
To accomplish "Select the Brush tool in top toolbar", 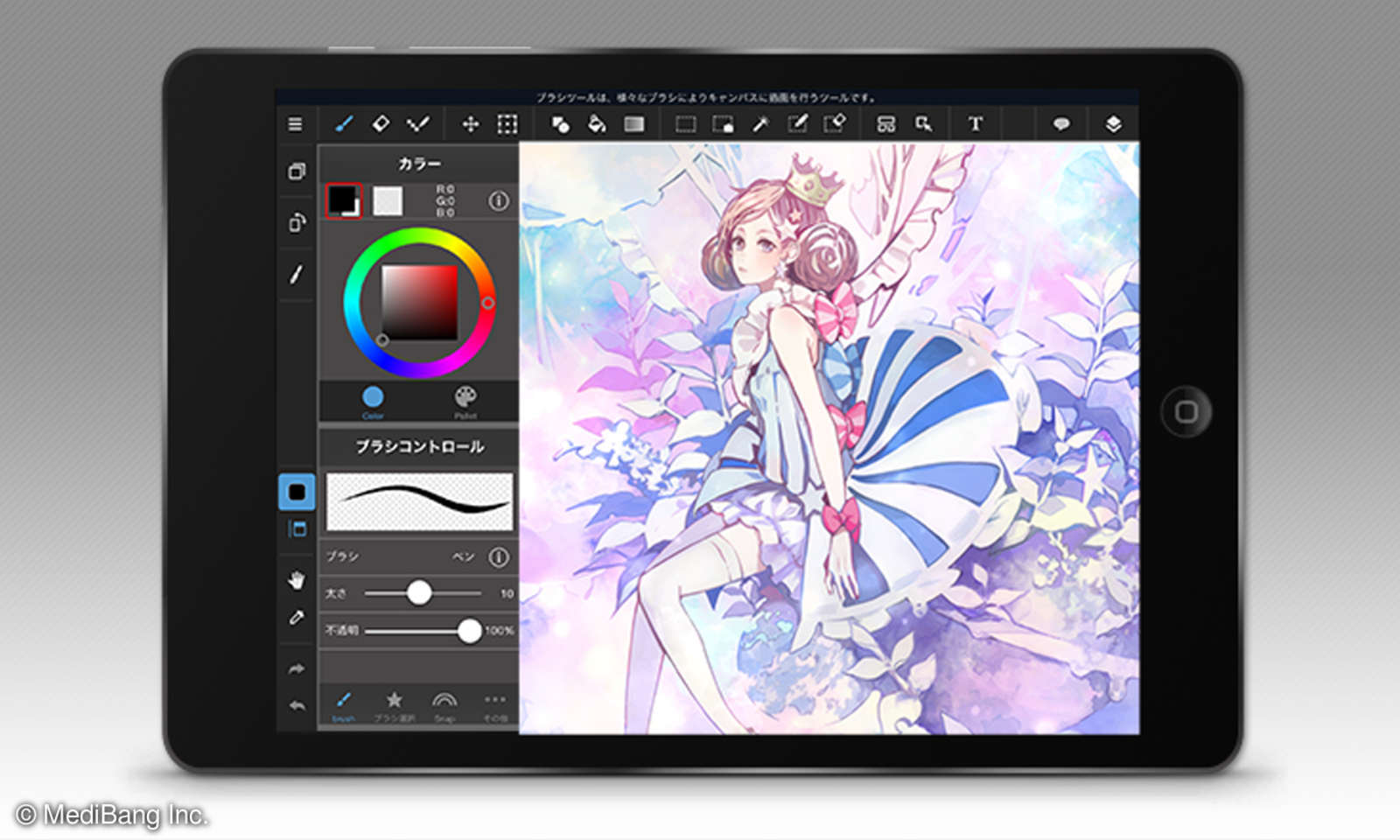I will (344, 124).
